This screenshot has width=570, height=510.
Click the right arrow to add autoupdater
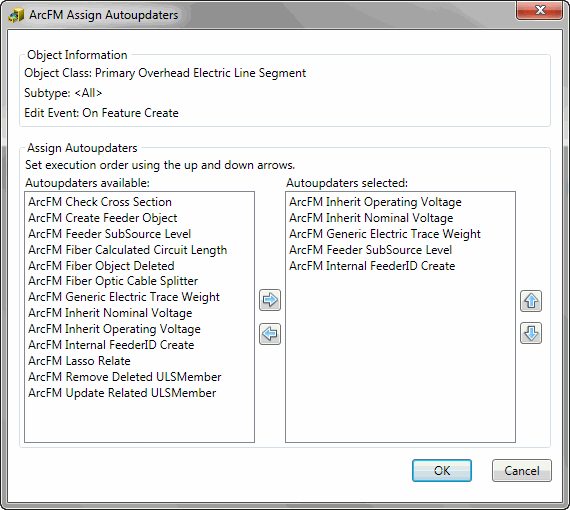click(270, 300)
